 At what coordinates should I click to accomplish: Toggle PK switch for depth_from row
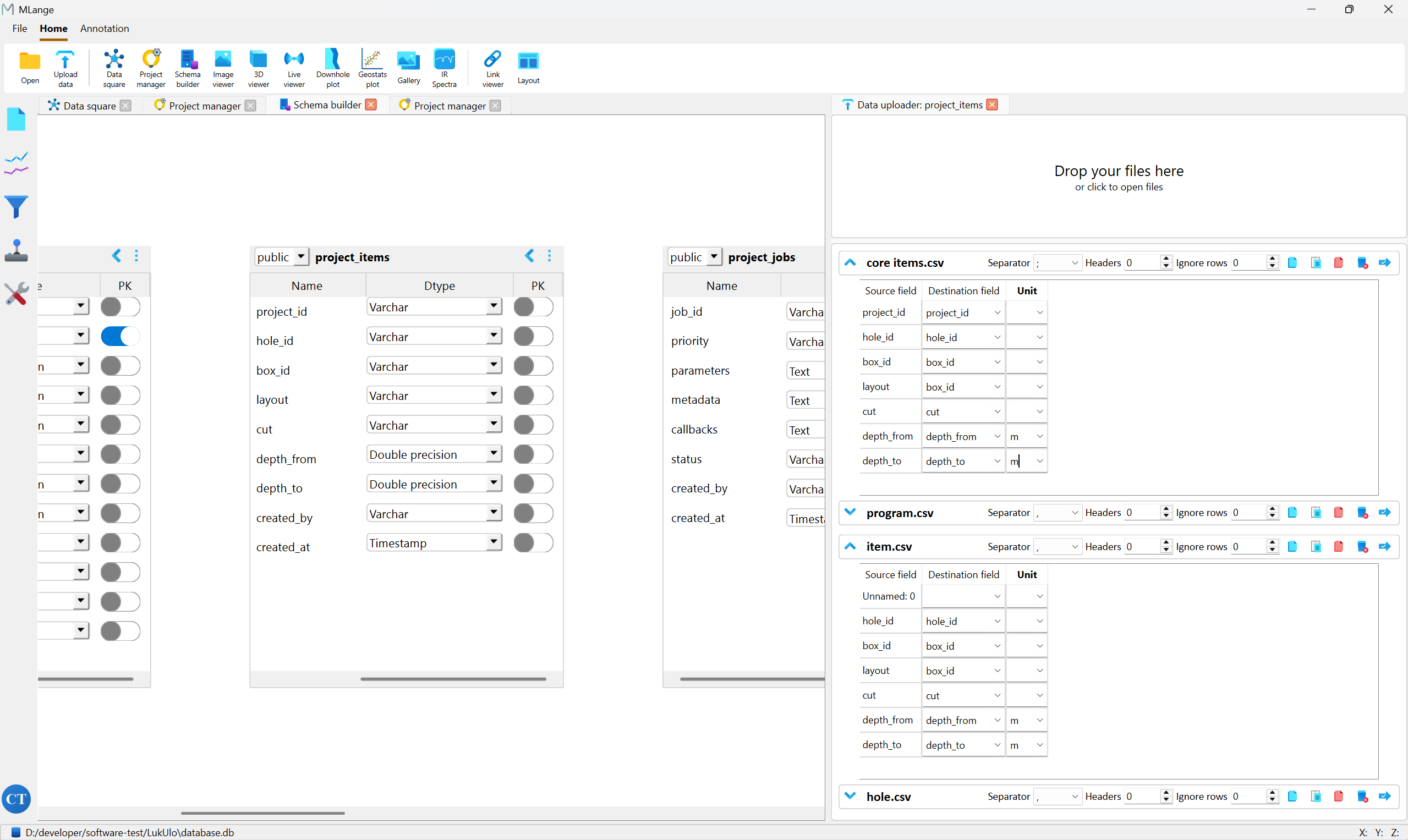533,454
